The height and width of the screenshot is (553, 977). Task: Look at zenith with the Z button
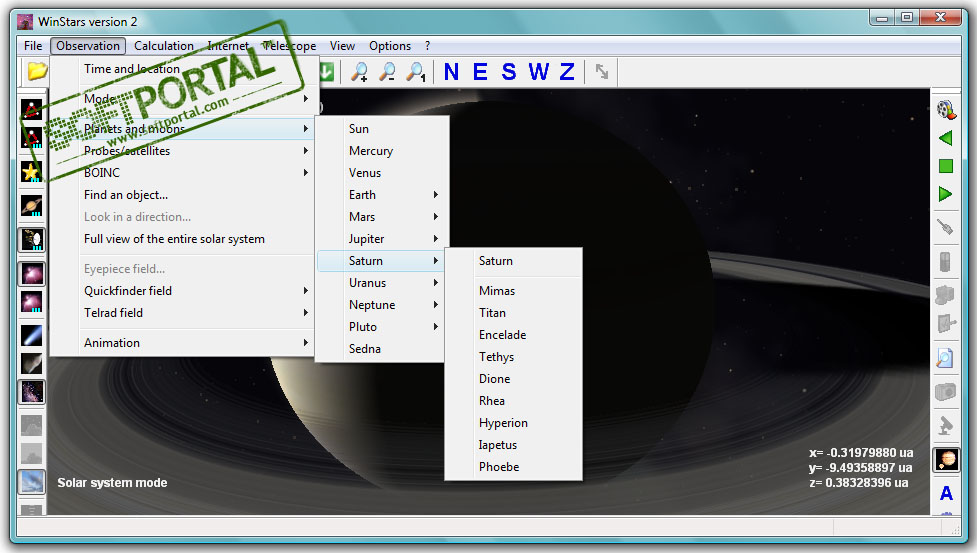566,72
